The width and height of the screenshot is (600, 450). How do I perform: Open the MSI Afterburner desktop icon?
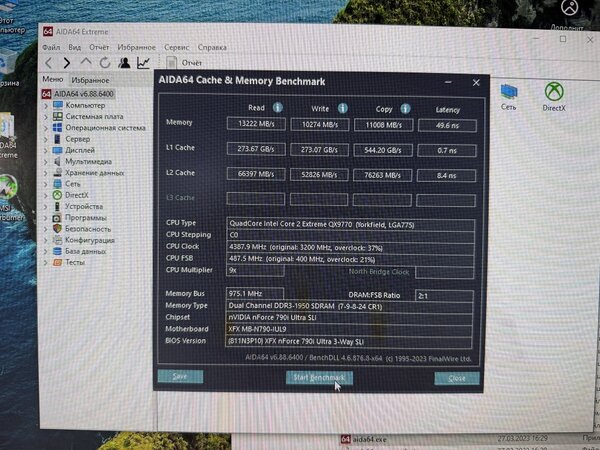pyautogui.click(x=8, y=199)
